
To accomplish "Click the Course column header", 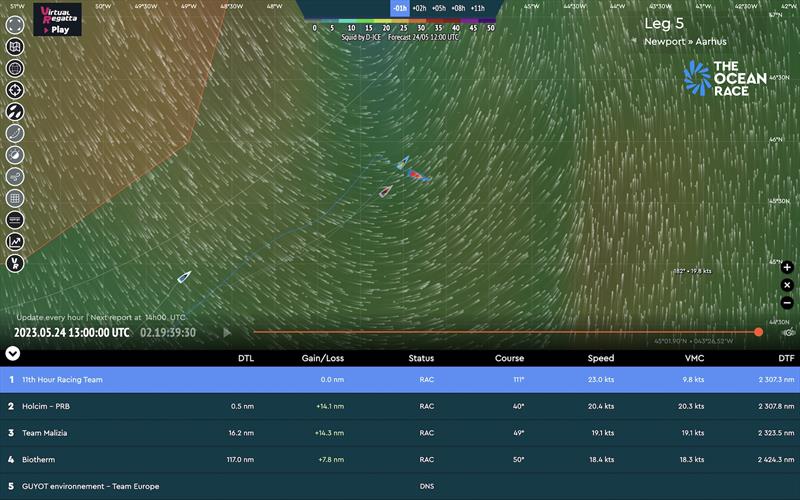I will point(509,358).
